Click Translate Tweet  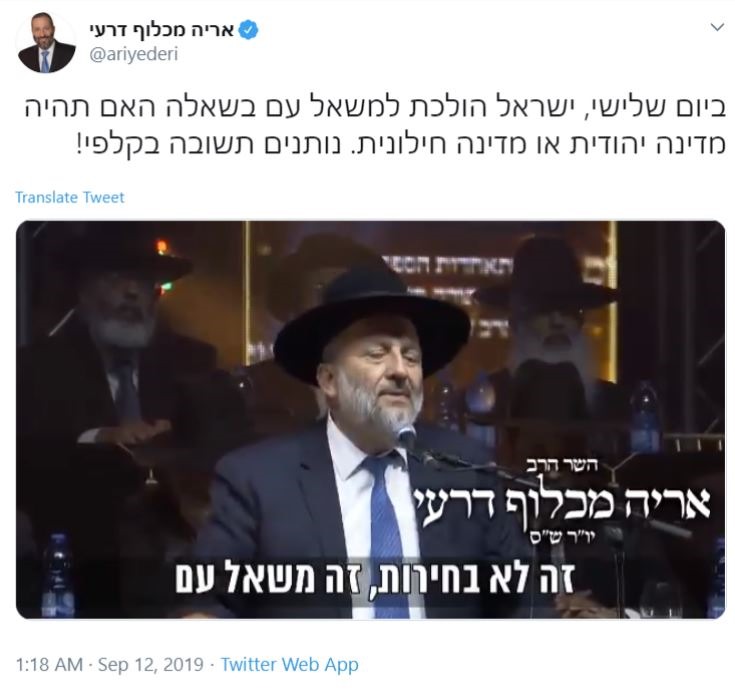point(70,197)
